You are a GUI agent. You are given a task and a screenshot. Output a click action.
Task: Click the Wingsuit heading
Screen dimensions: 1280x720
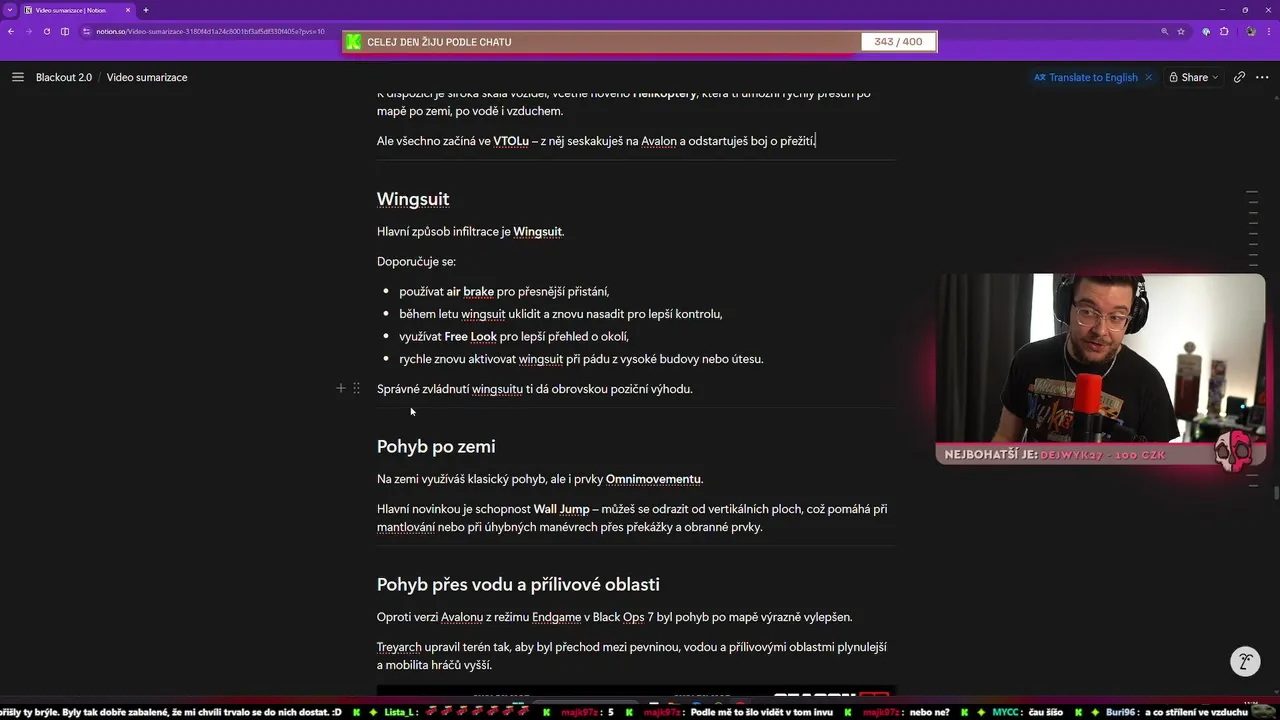413,199
